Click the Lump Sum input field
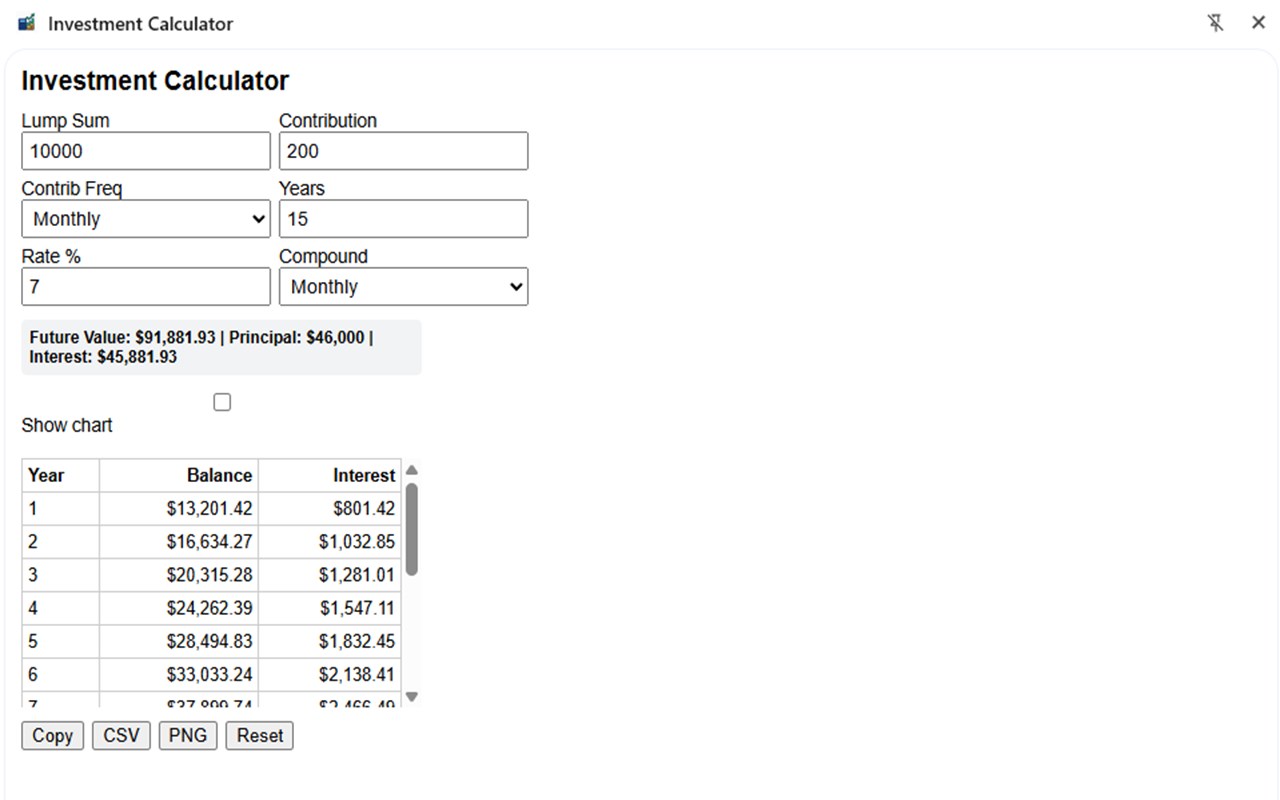 click(x=146, y=151)
